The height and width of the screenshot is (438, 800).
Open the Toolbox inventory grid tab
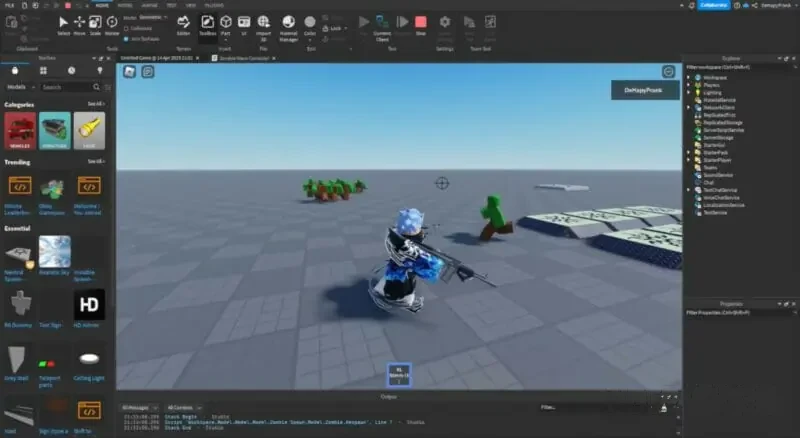click(43, 70)
